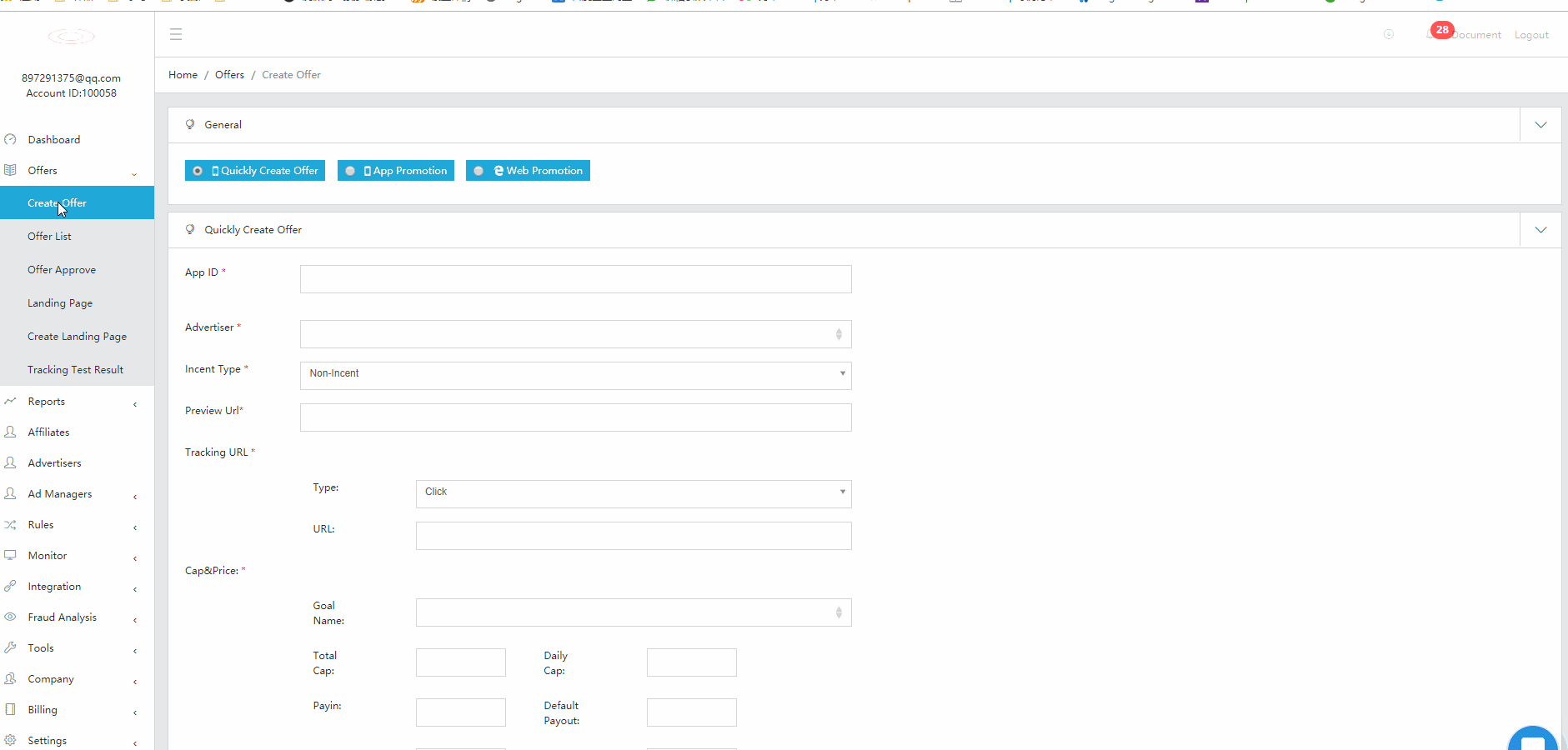This screenshot has width=1568, height=750.
Task: Open the Advertiser select box
Action: point(575,334)
